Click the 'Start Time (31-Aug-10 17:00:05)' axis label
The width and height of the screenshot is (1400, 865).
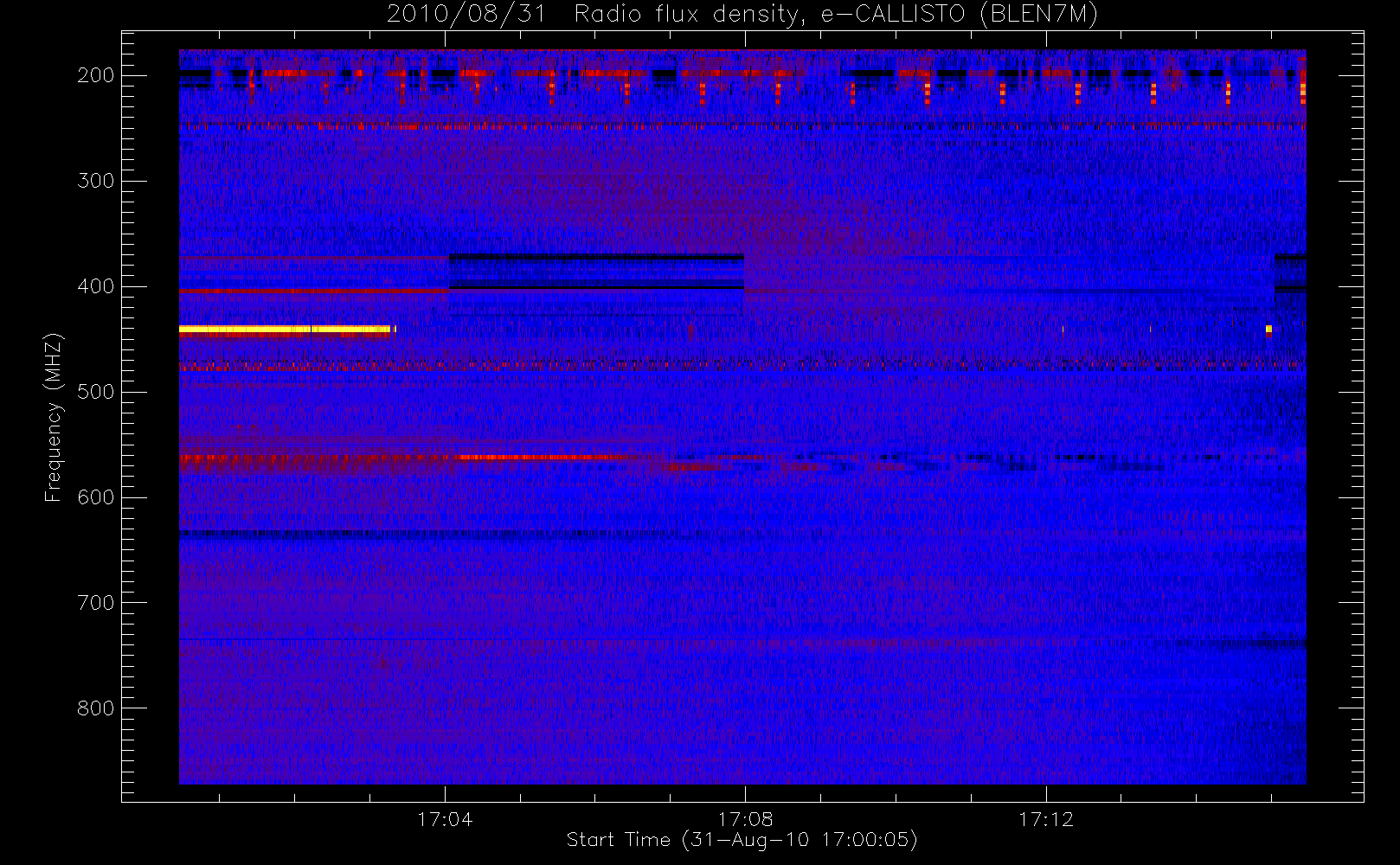[x=742, y=840]
